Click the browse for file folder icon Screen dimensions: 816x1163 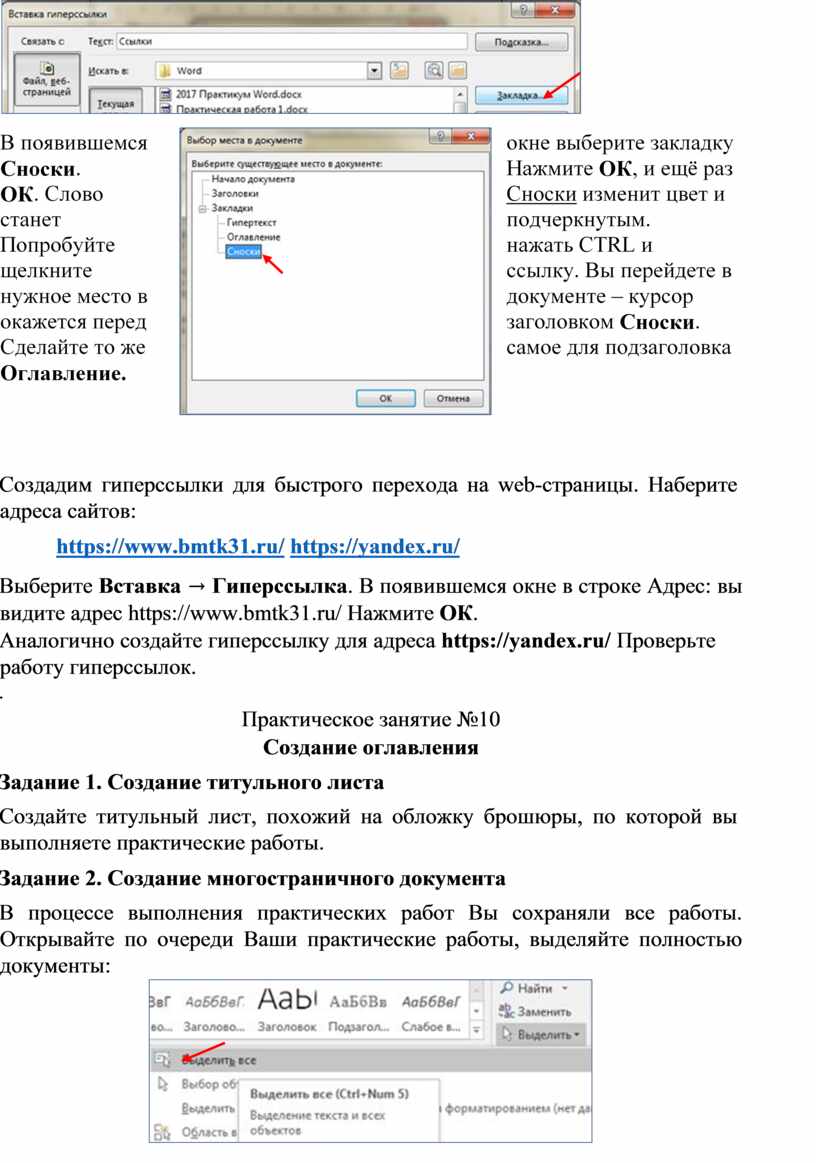click(x=457, y=70)
